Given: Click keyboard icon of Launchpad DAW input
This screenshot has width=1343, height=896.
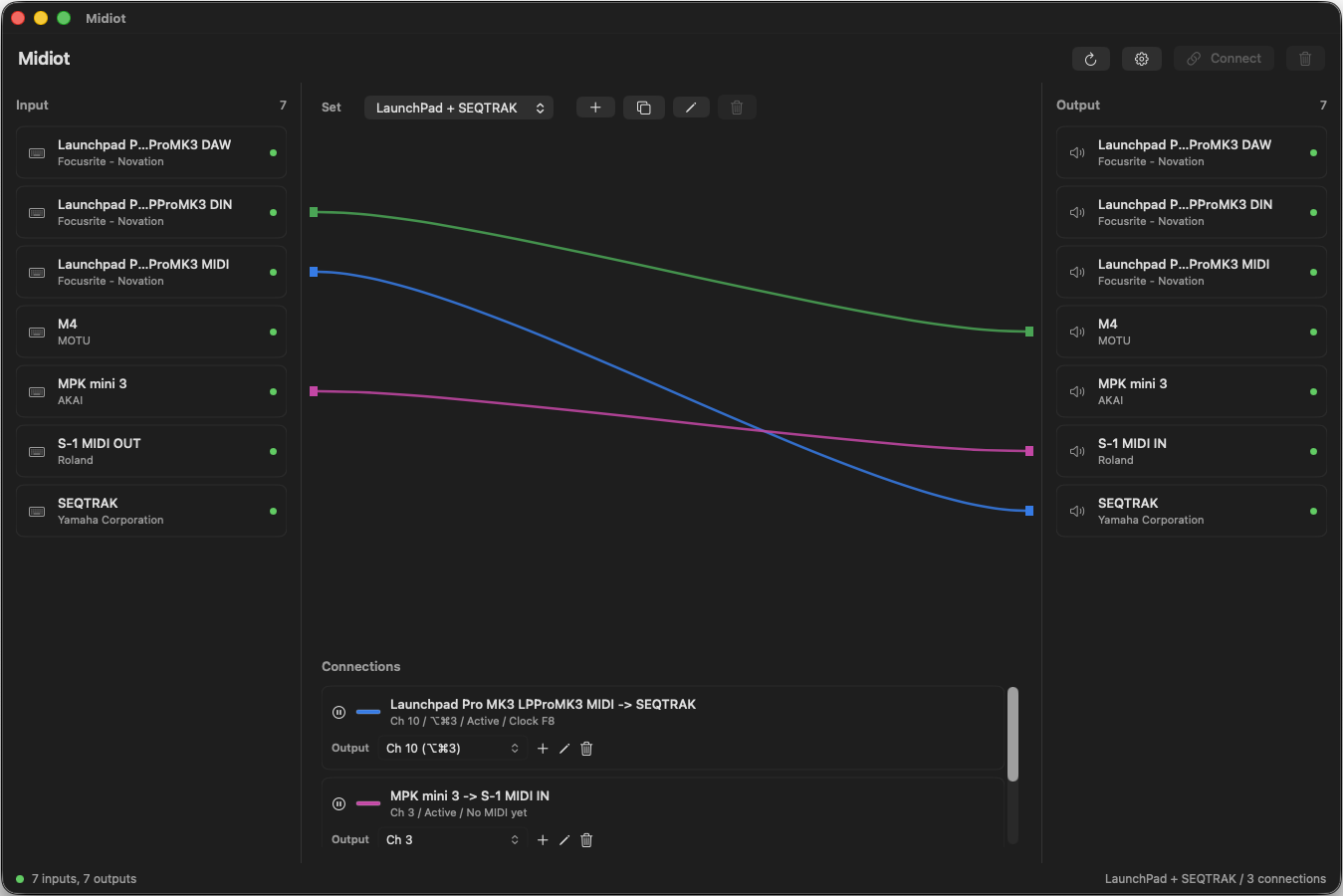Looking at the screenshot, I should pyautogui.click(x=37, y=153).
